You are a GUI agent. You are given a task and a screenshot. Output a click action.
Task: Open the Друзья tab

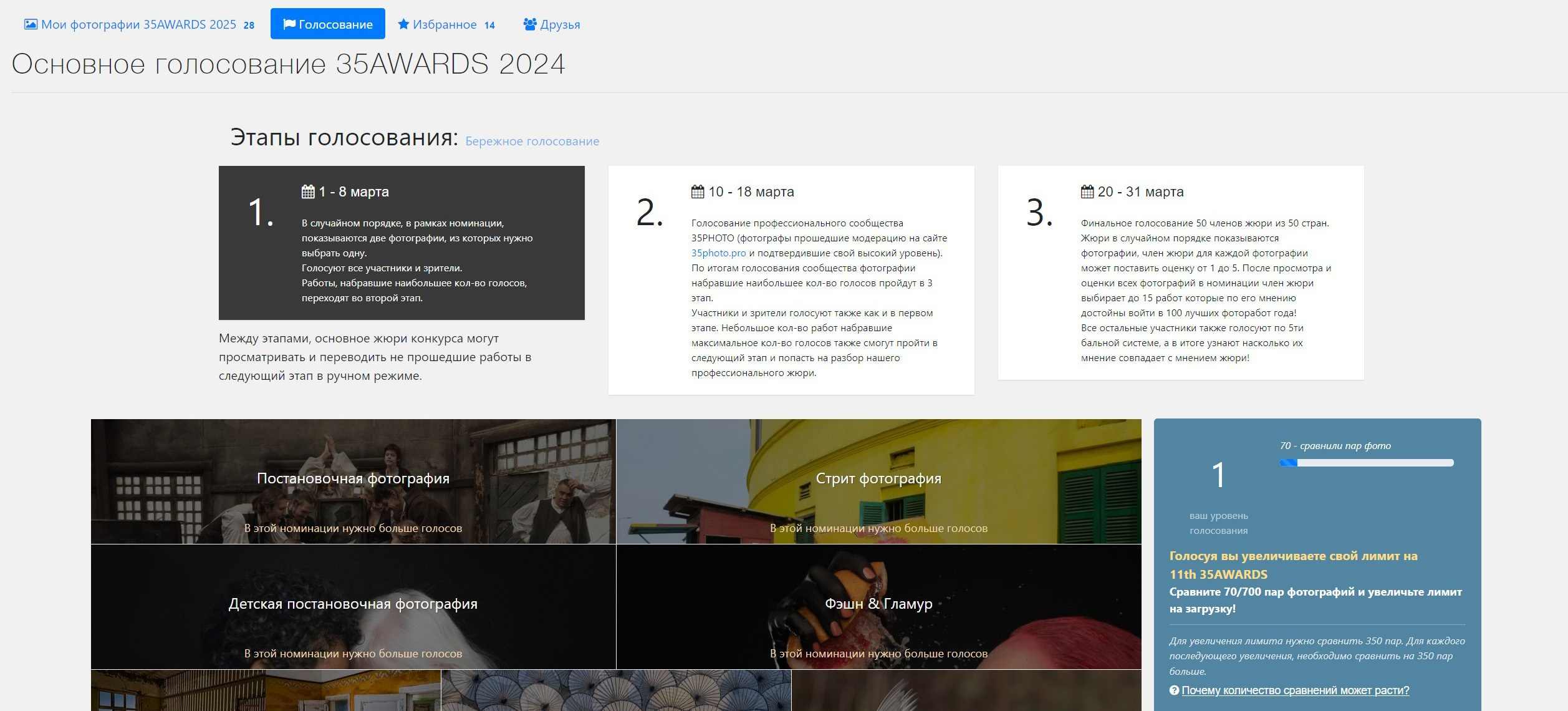point(560,24)
